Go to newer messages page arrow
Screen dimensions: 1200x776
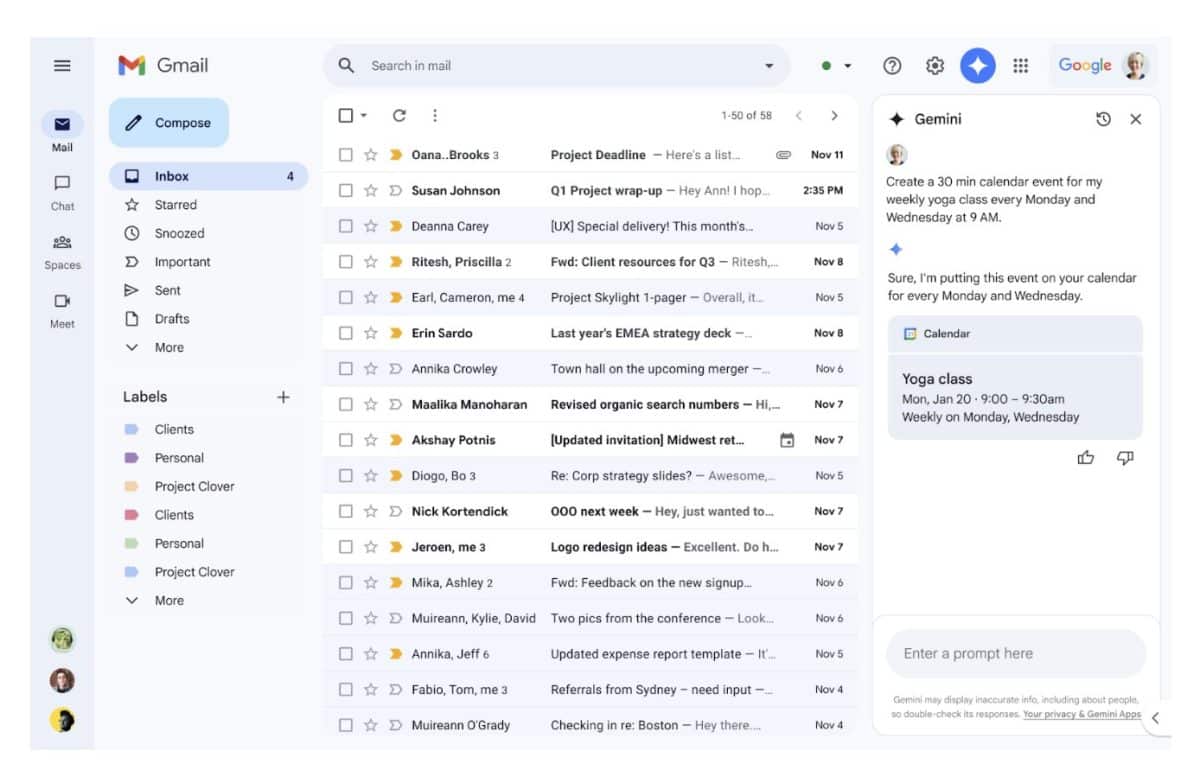click(x=798, y=116)
